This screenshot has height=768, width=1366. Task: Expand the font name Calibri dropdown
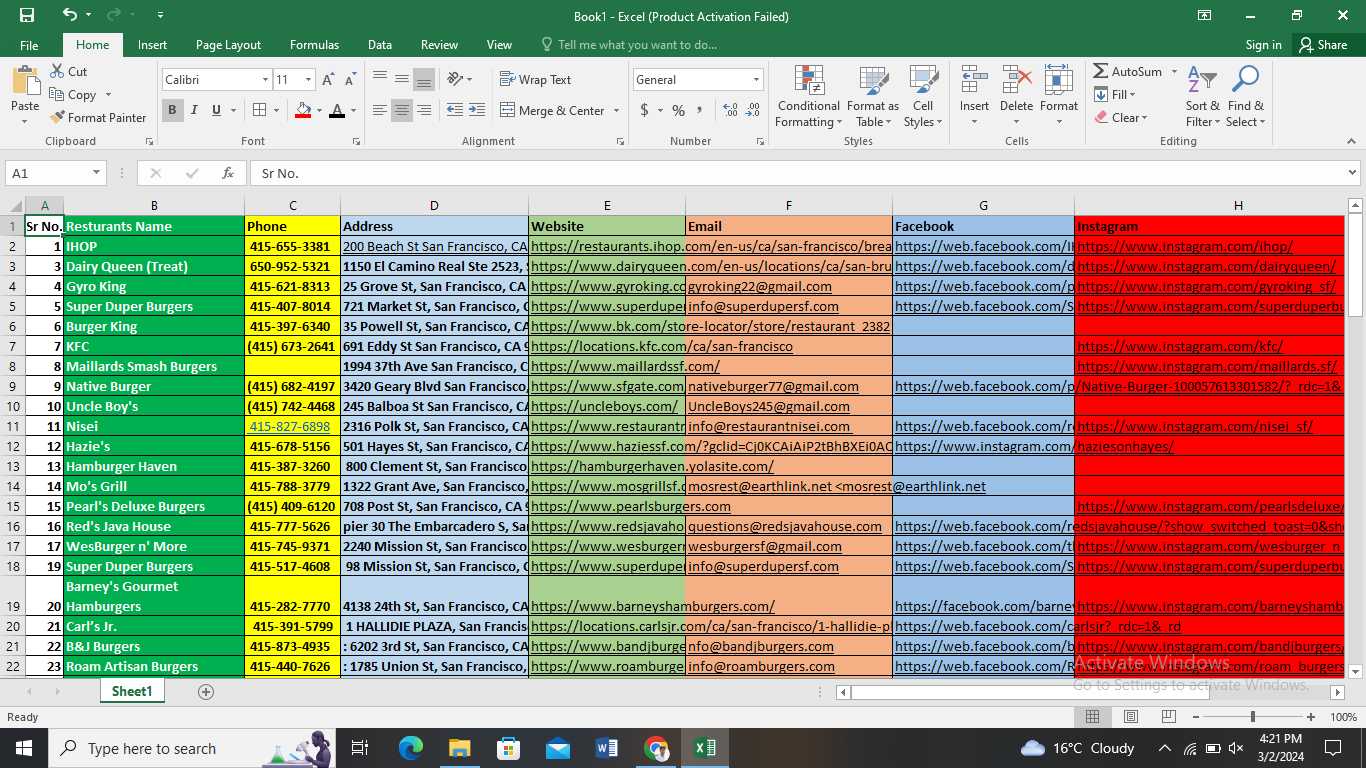click(265, 80)
